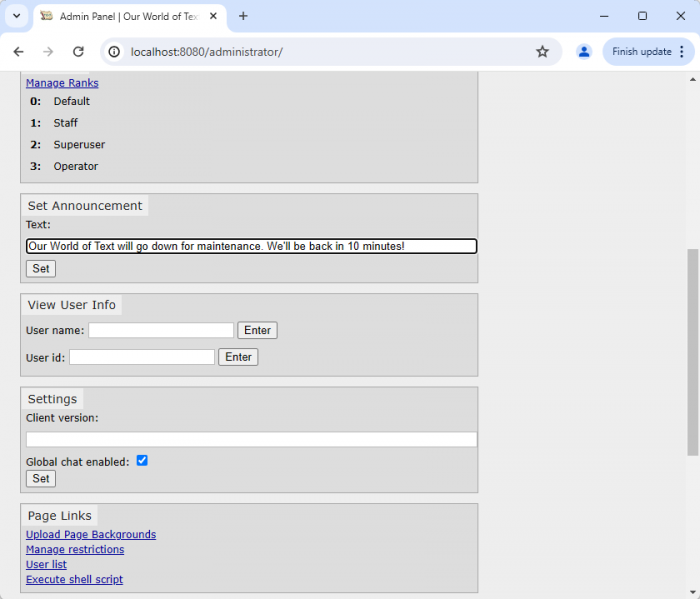
Task: Open the Manage Ranks link
Action: click(62, 83)
